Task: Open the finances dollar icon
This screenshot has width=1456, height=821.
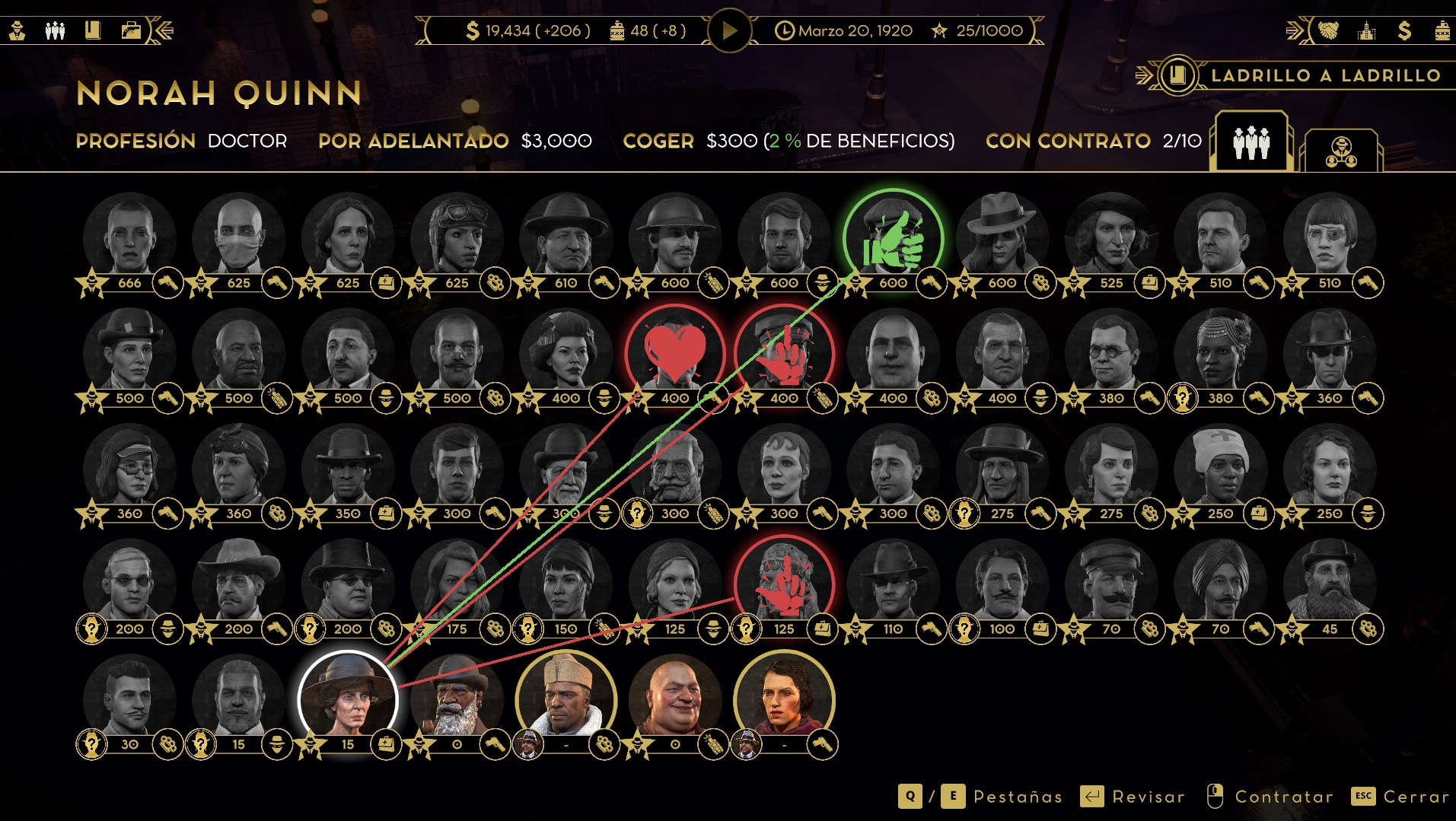Action: pyautogui.click(x=1404, y=30)
